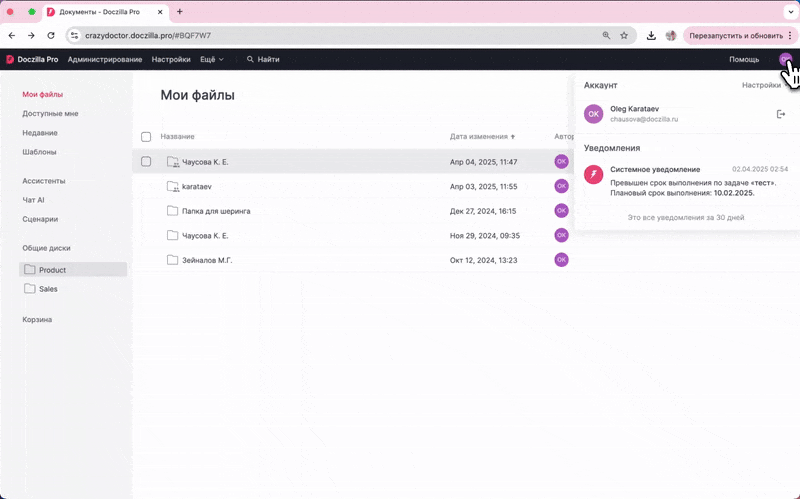Open the browser downloads icon
800x499 pixels.
tap(651, 35)
